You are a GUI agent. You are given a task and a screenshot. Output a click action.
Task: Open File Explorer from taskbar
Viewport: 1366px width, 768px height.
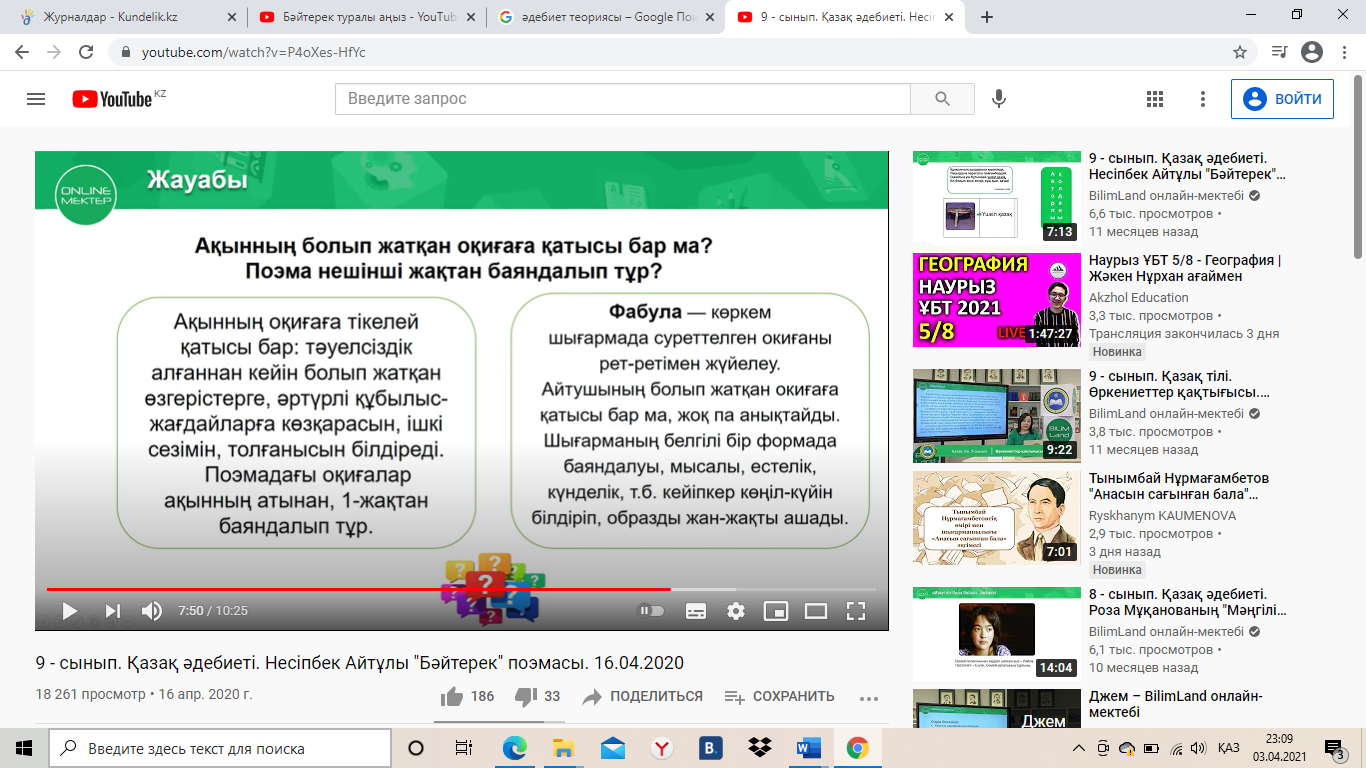563,748
